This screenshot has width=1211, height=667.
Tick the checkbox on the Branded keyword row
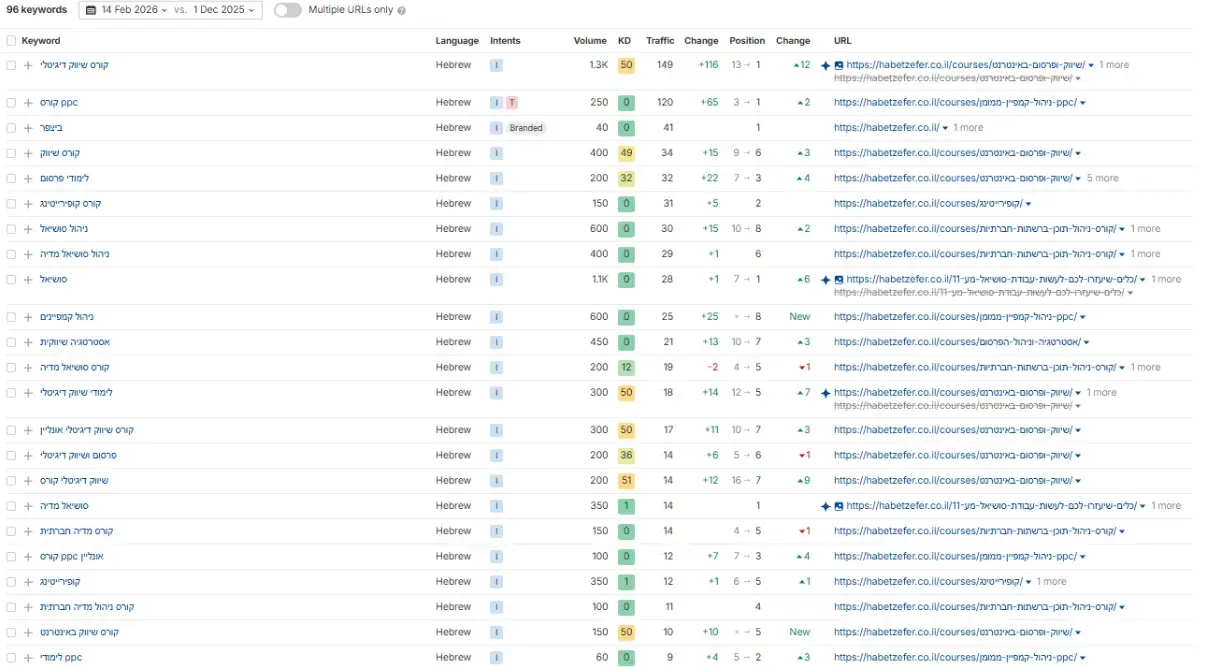(x=11, y=128)
